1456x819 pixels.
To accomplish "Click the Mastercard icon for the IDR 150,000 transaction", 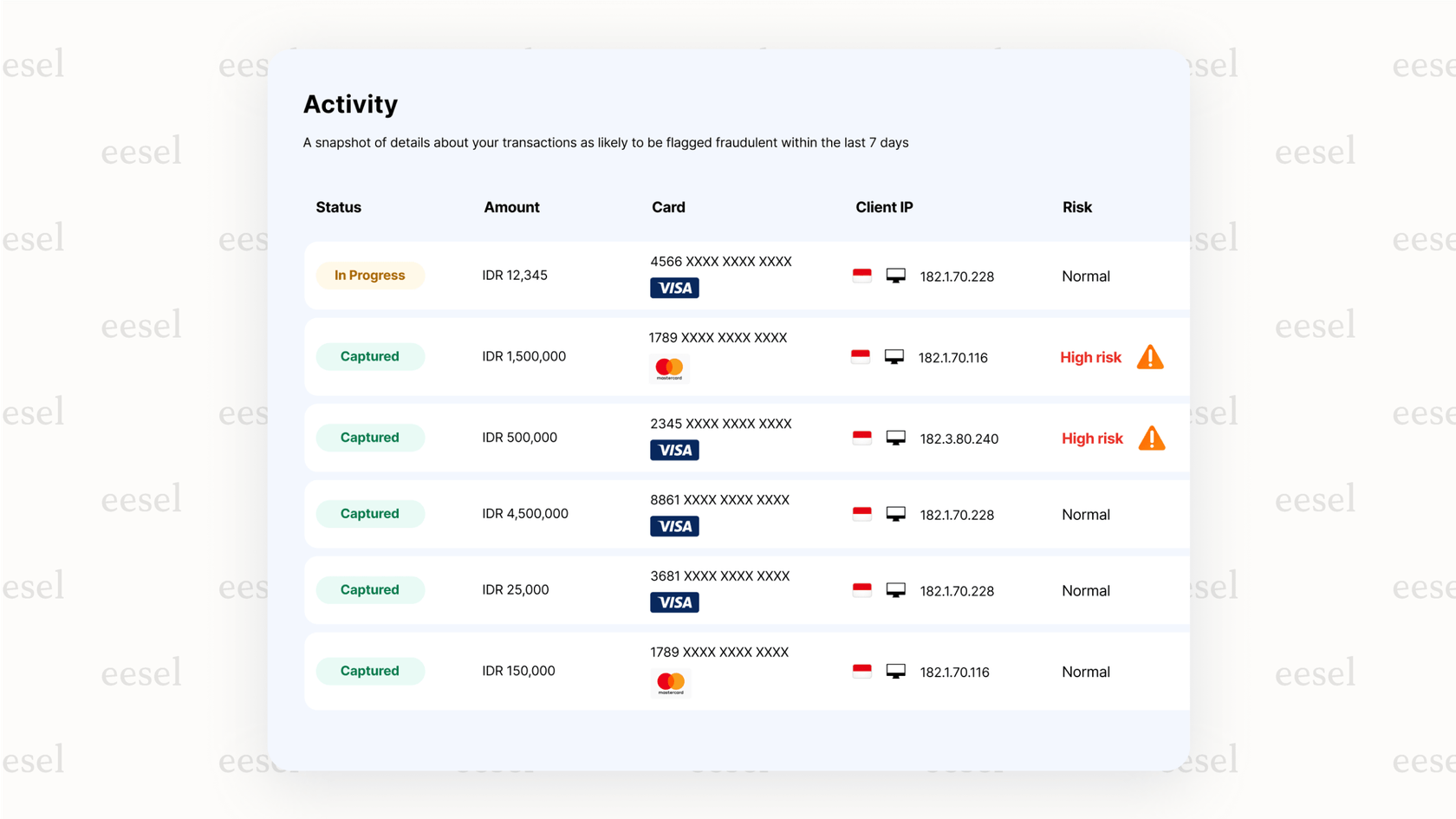I will coord(669,682).
